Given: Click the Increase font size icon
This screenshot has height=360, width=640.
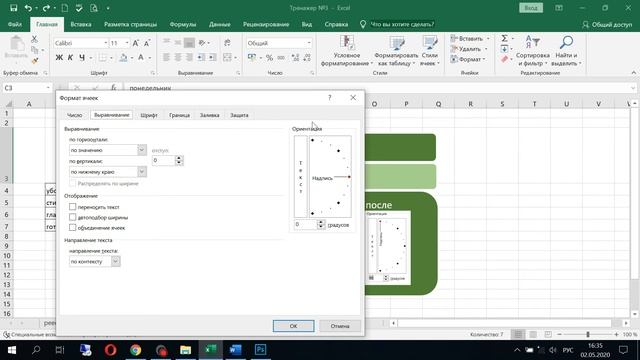Looking at the screenshot, I should click(x=136, y=43).
